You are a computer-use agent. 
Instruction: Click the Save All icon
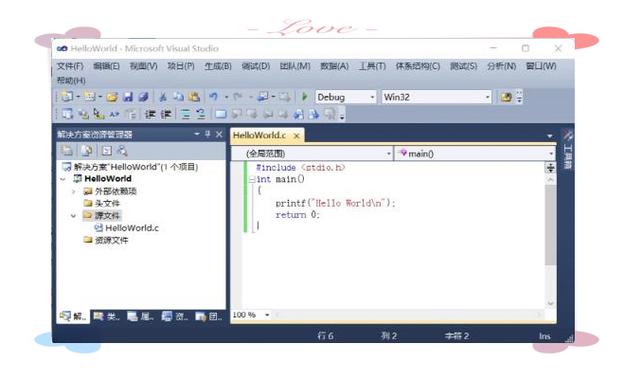[x=143, y=97]
